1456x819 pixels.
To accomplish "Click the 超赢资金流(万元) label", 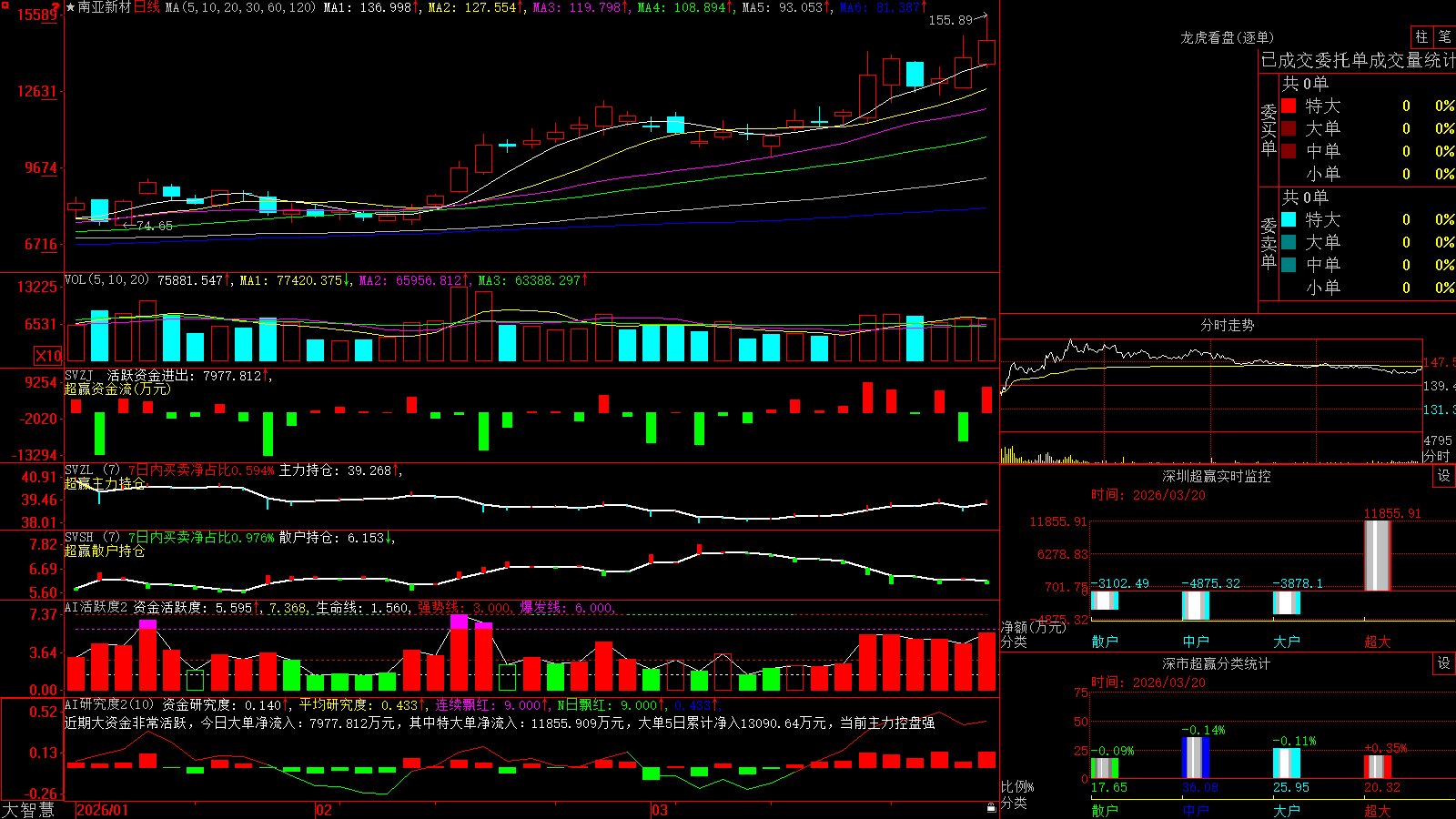I will [117, 389].
